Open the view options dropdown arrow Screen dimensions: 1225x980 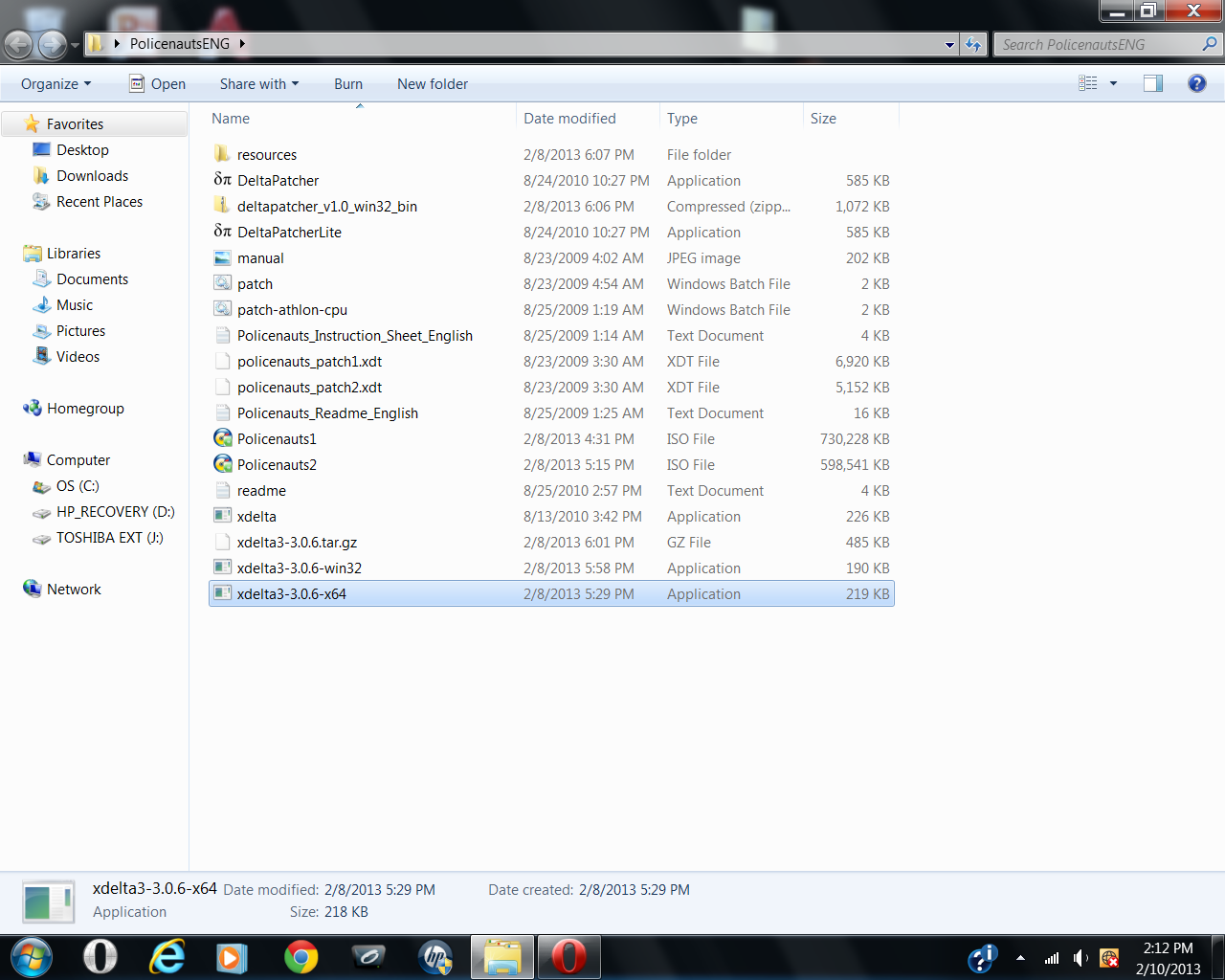tap(1113, 84)
